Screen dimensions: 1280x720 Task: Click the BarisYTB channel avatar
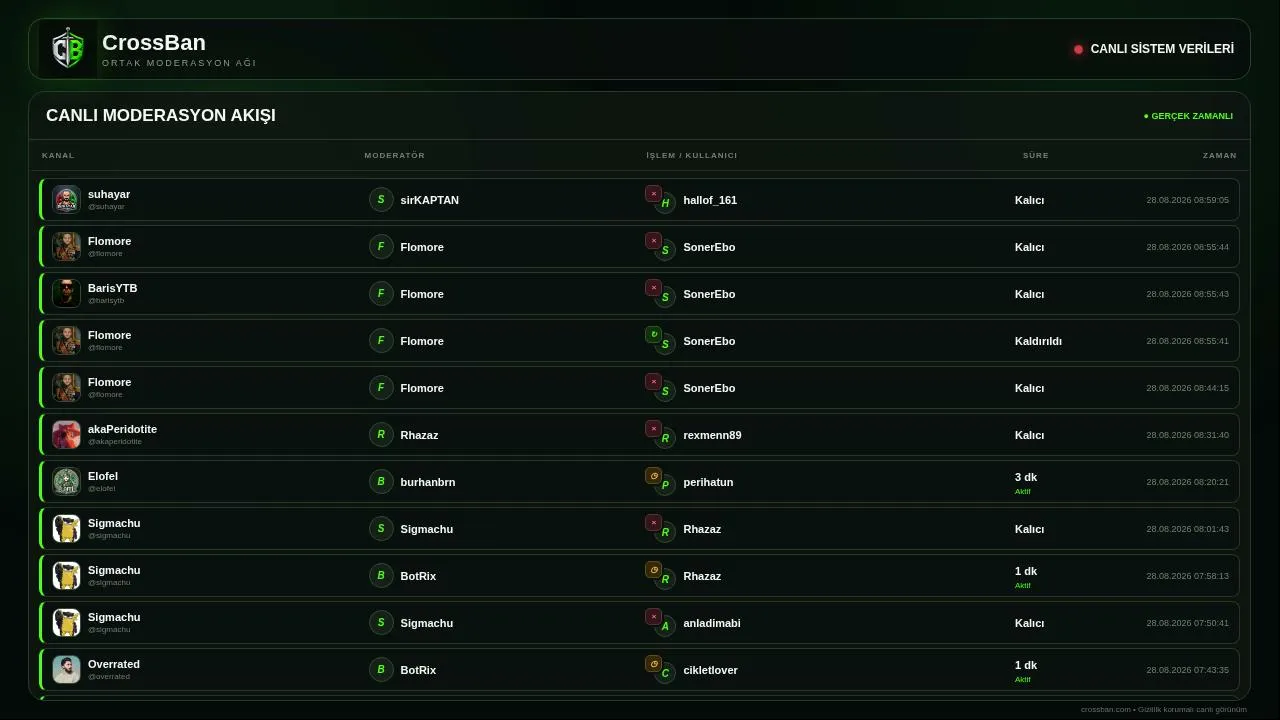[x=66, y=293]
